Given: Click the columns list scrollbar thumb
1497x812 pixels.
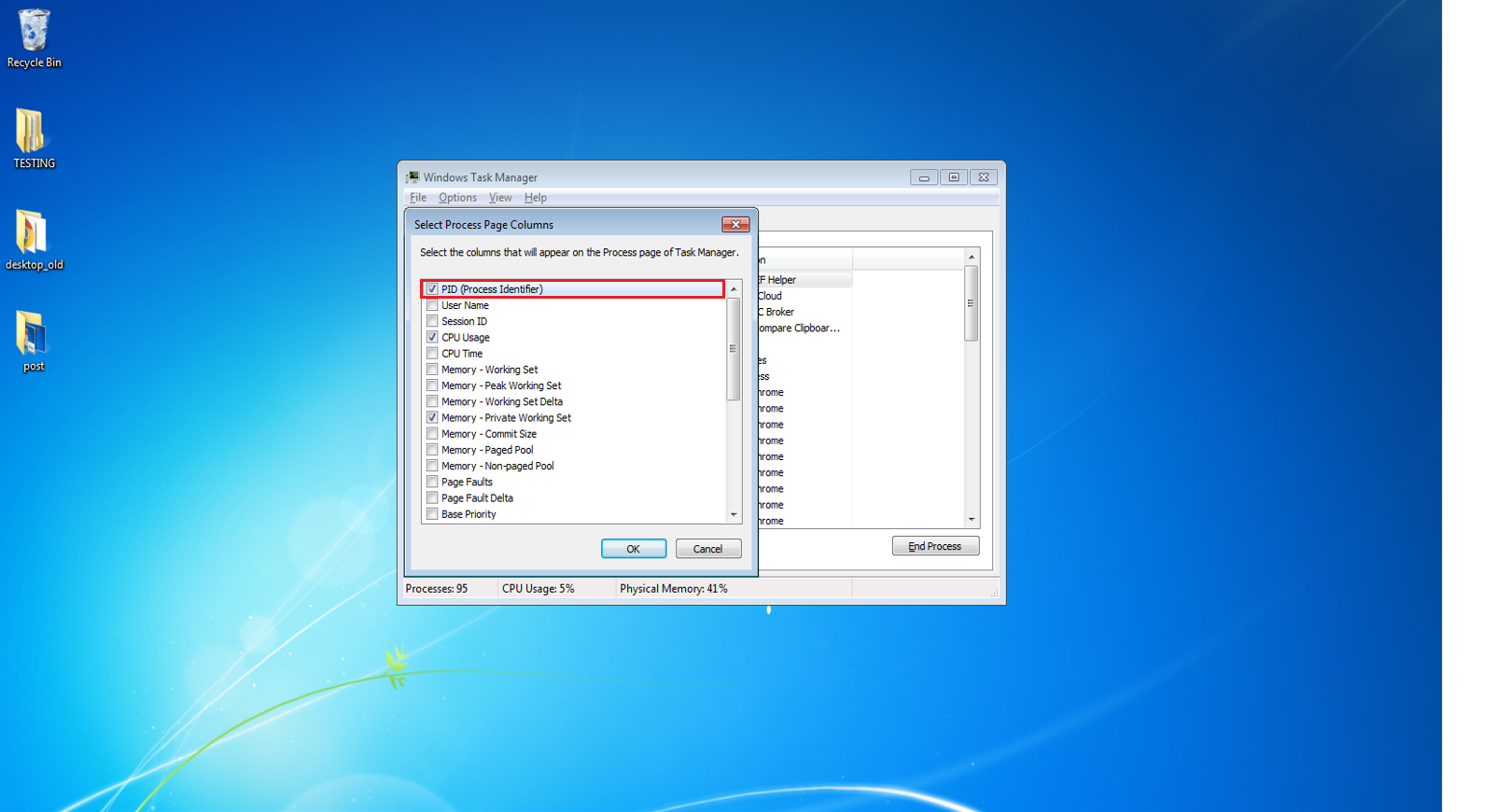Looking at the screenshot, I should [x=734, y=349].
